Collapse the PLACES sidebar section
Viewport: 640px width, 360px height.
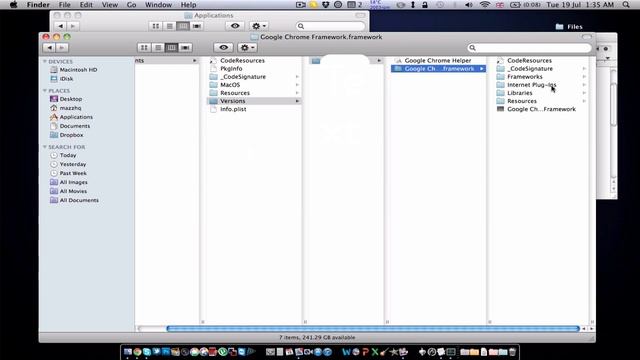44,91
